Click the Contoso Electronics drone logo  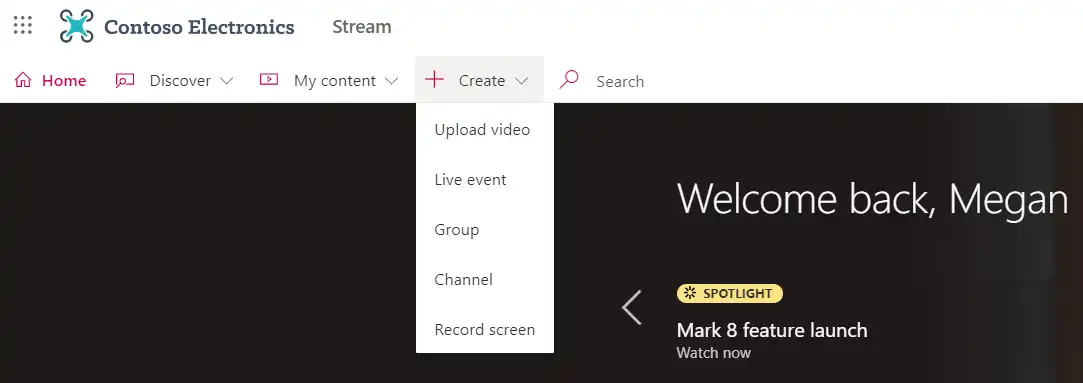tap(77, 26)
